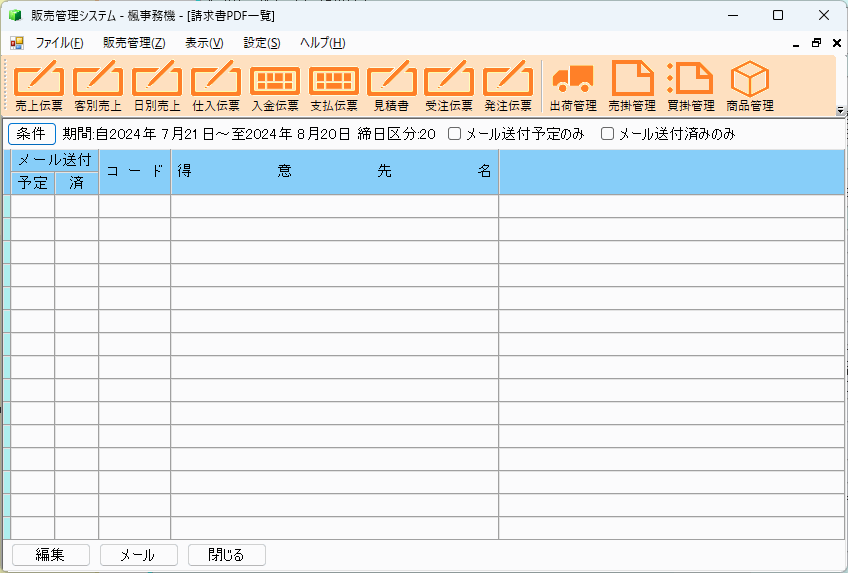Image resolution: width=848 pixels, height=573 pixels.
Task: Click the MDI child window icon beside ファイル
Action: (17, 43)
